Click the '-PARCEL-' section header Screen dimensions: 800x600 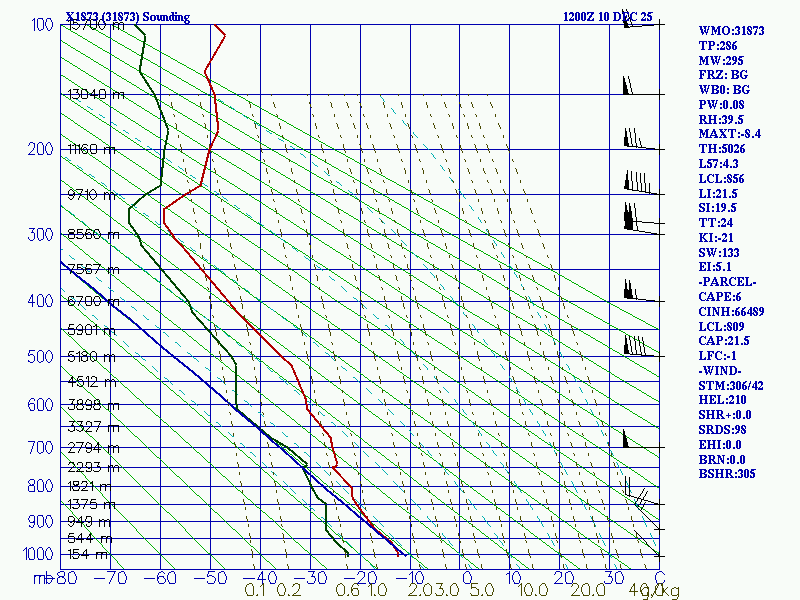[x=727, y=282]
